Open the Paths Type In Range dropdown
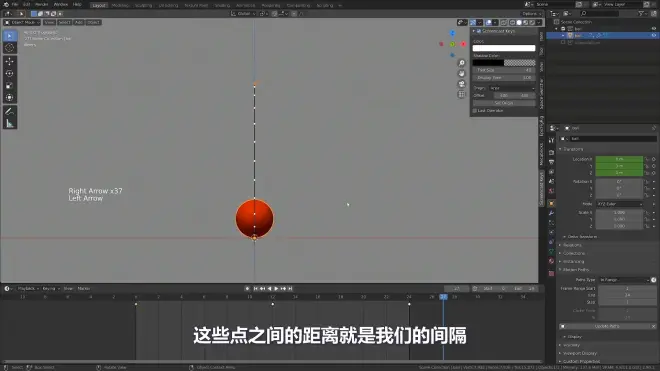 point(624,280)
